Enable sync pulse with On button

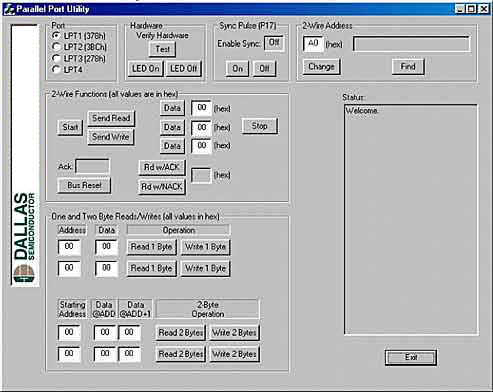[x=237, y=69]
